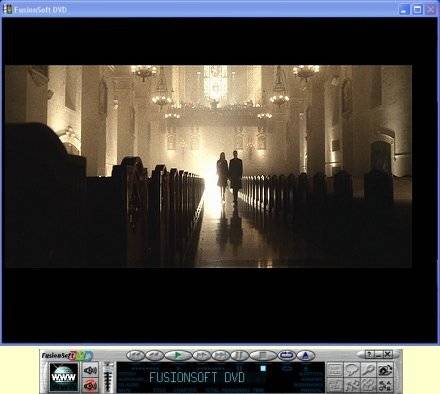
Task: Rewind the DVD
Action: click(x=155, y=355)
